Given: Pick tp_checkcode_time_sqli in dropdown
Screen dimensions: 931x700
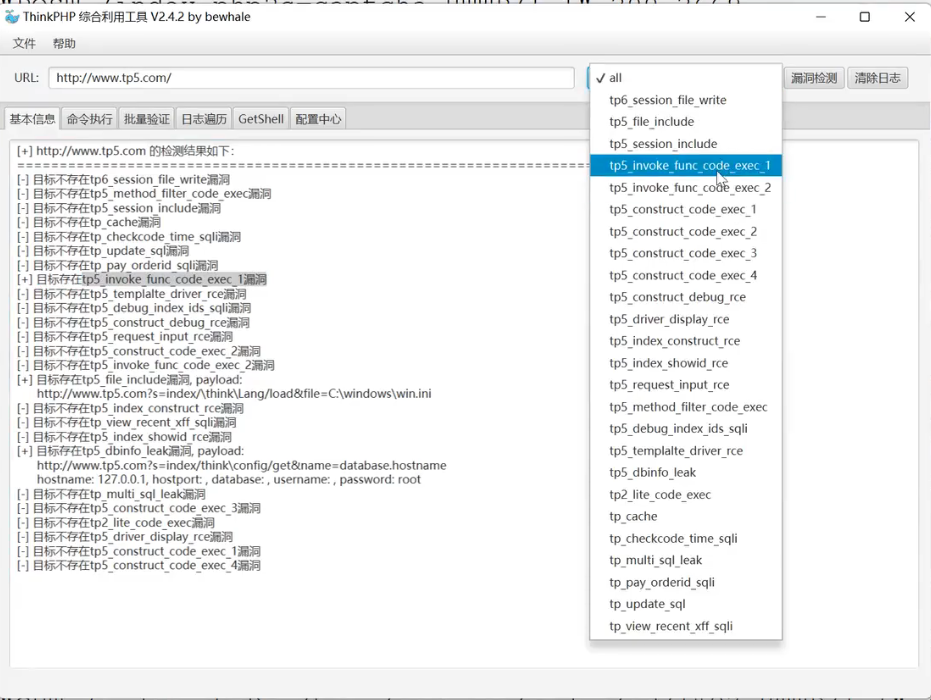Looking at the screenshot, I should click(x=686, y=539).
